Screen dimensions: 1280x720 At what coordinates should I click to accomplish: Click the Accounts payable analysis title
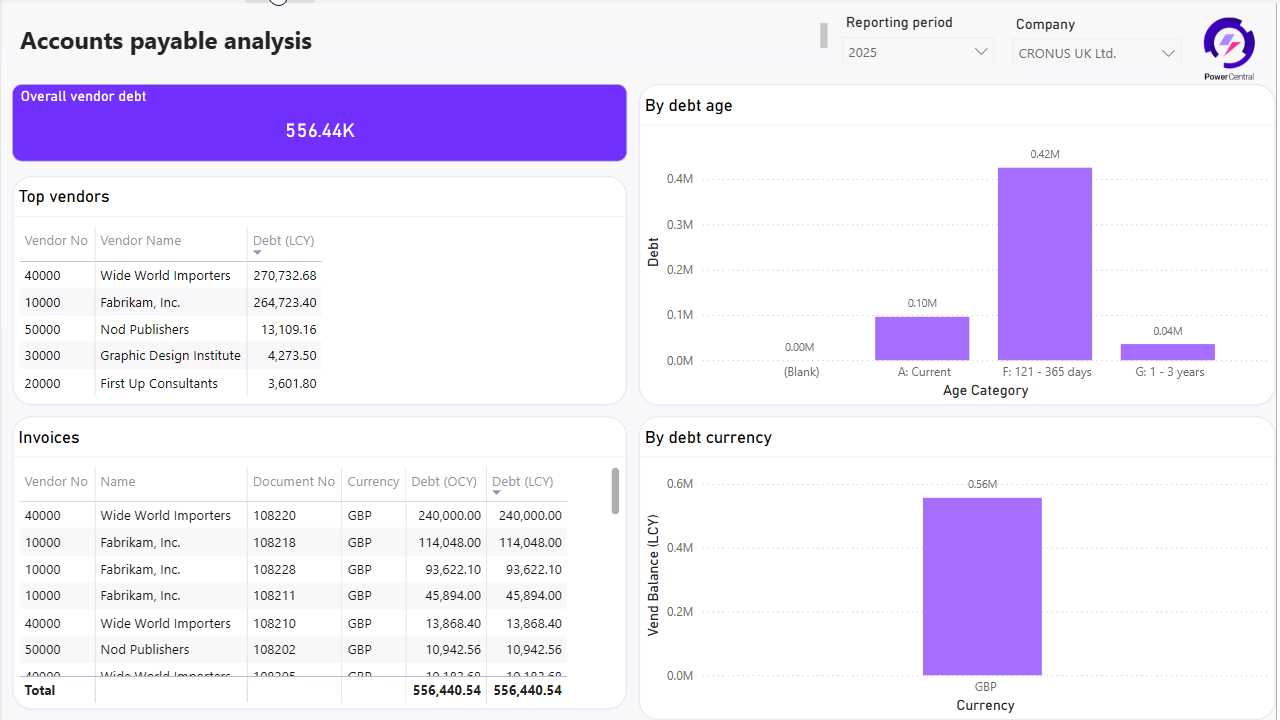click(x=166, y=41)
